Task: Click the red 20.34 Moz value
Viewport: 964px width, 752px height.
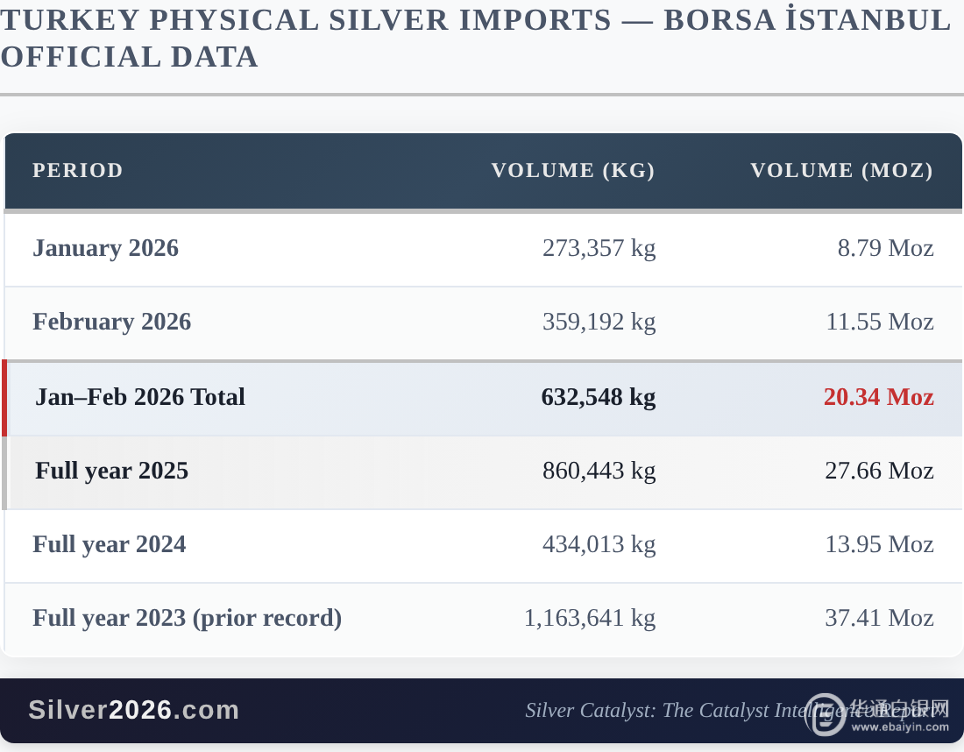Action: [878, 397]
